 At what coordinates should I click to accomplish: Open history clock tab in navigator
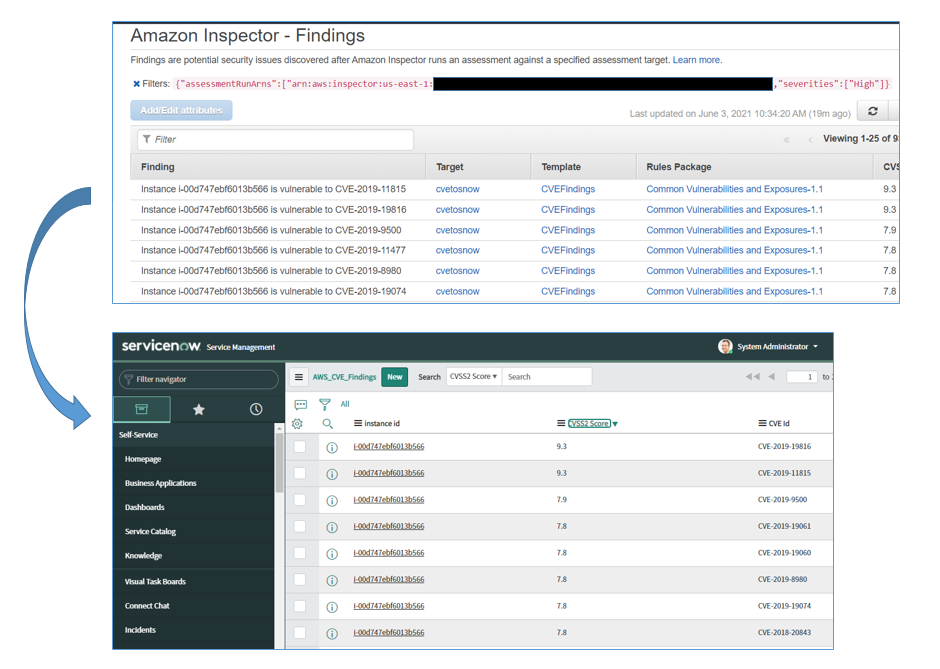coord(256,409)
